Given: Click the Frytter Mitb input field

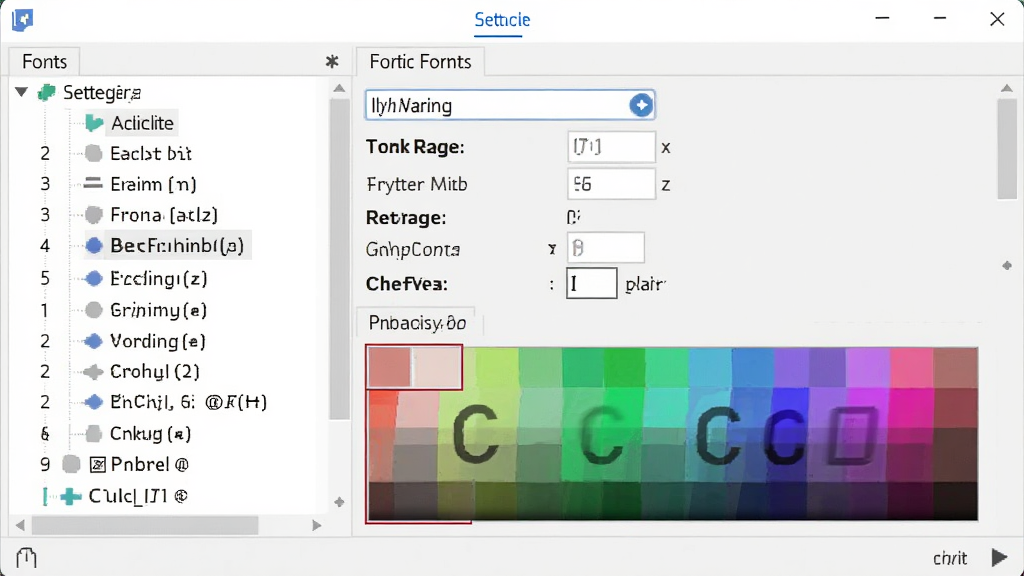Looking at the screenshot, I should [611, 184].
